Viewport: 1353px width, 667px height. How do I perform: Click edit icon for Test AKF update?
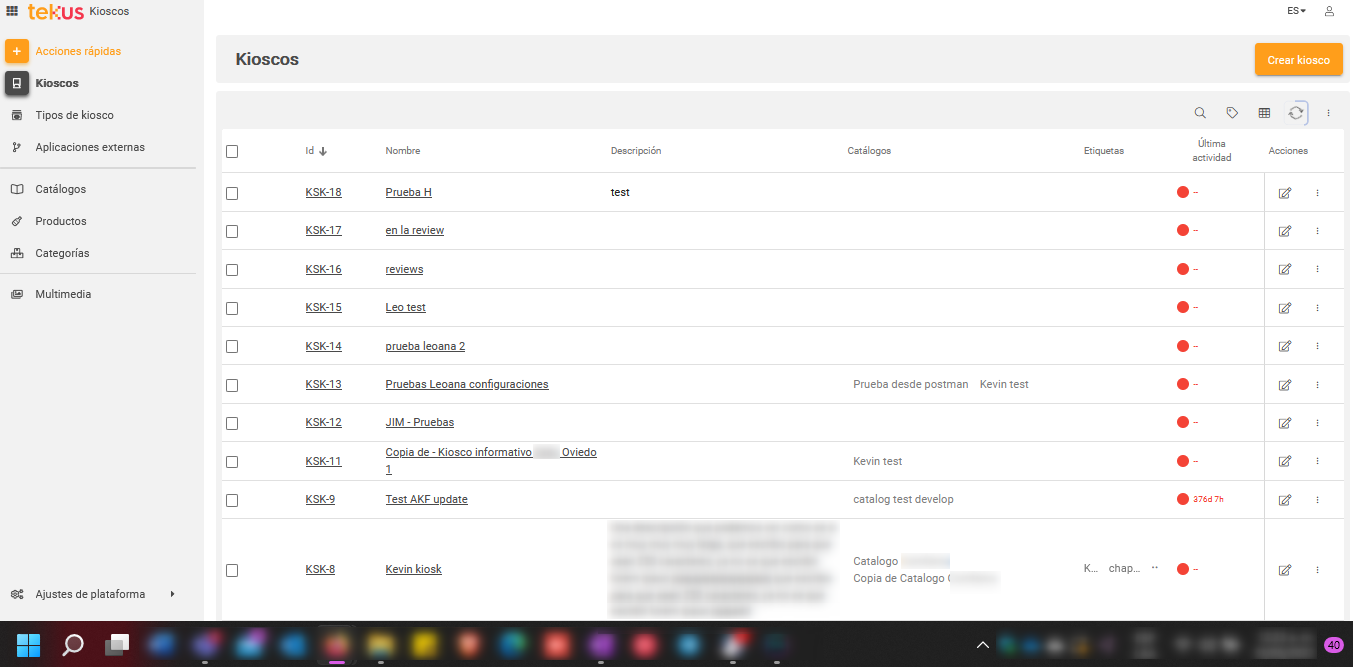1285,500
